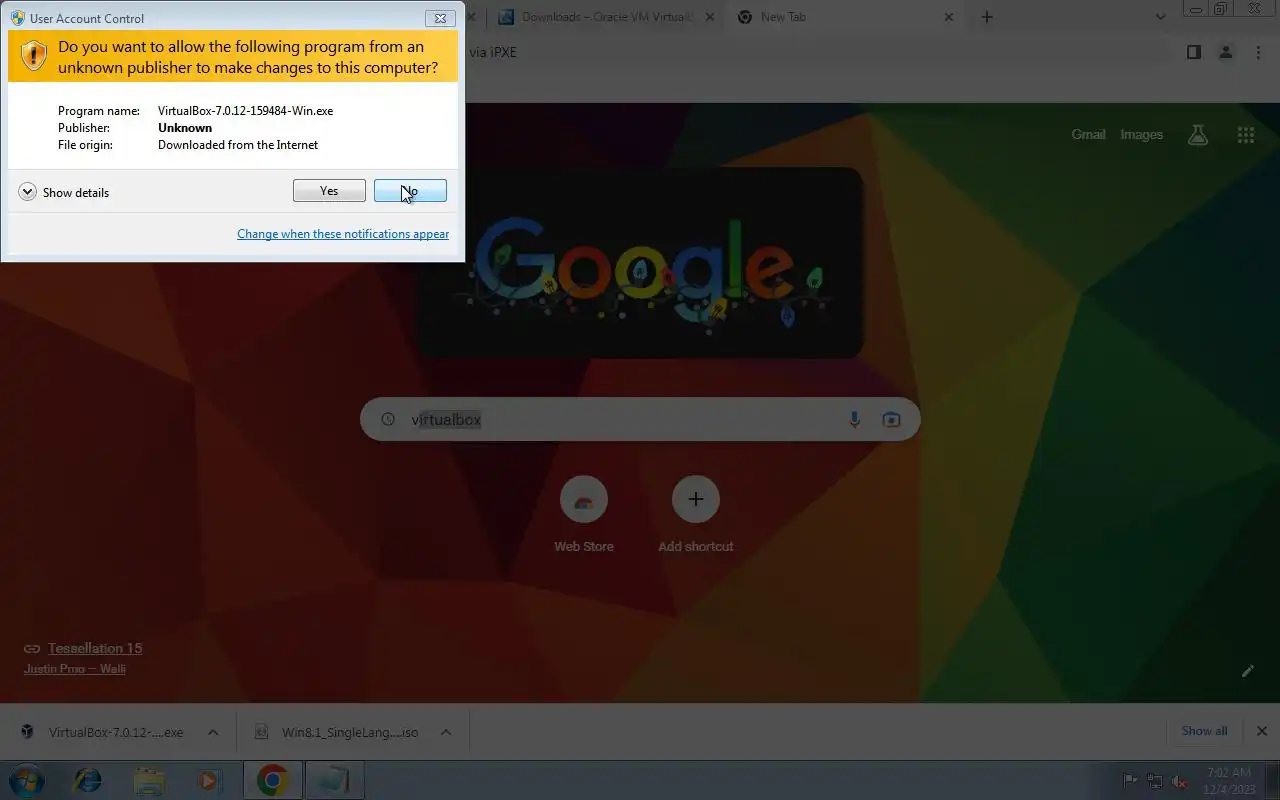Open the Chrome profile icon
Screen dimensions: 1280x800
(1226, 52)
